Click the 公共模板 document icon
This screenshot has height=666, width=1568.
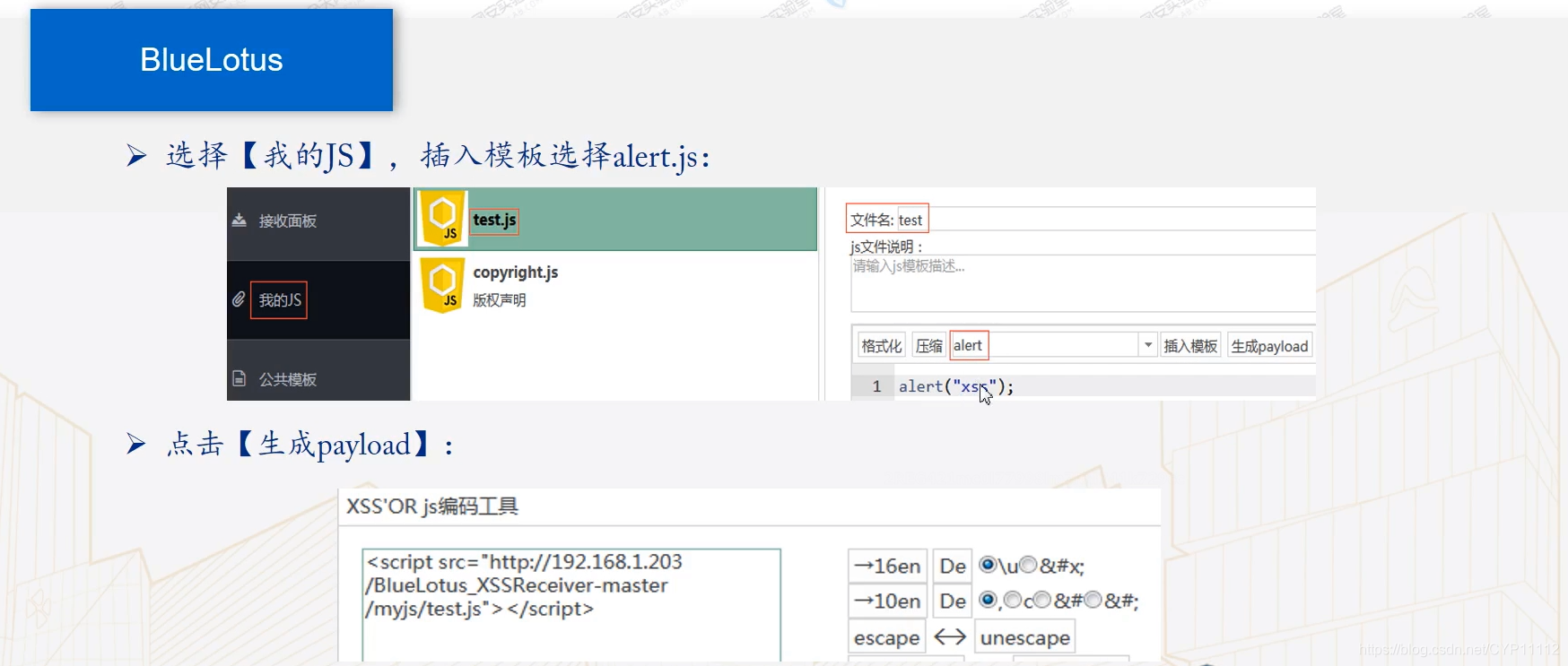click(239, 378)
